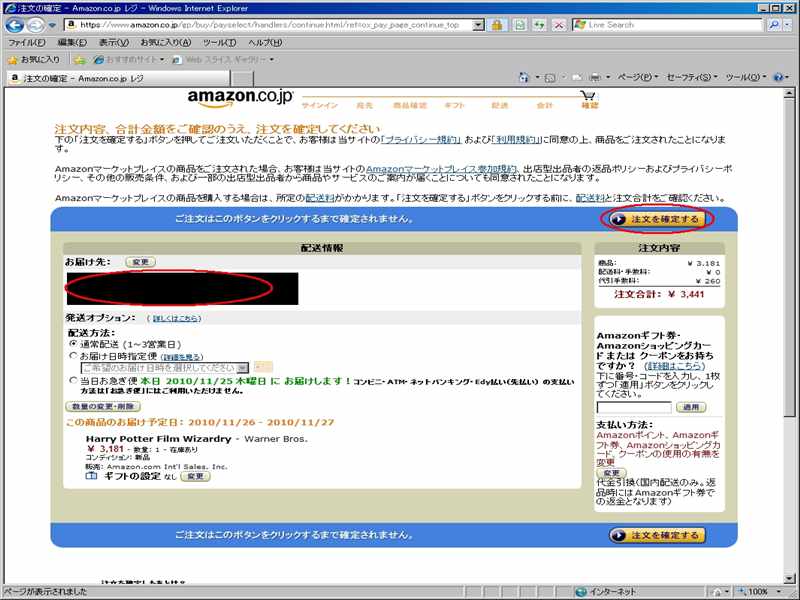
Task: Open the 編集(E) menu
Action: click(x=72, y=43)
